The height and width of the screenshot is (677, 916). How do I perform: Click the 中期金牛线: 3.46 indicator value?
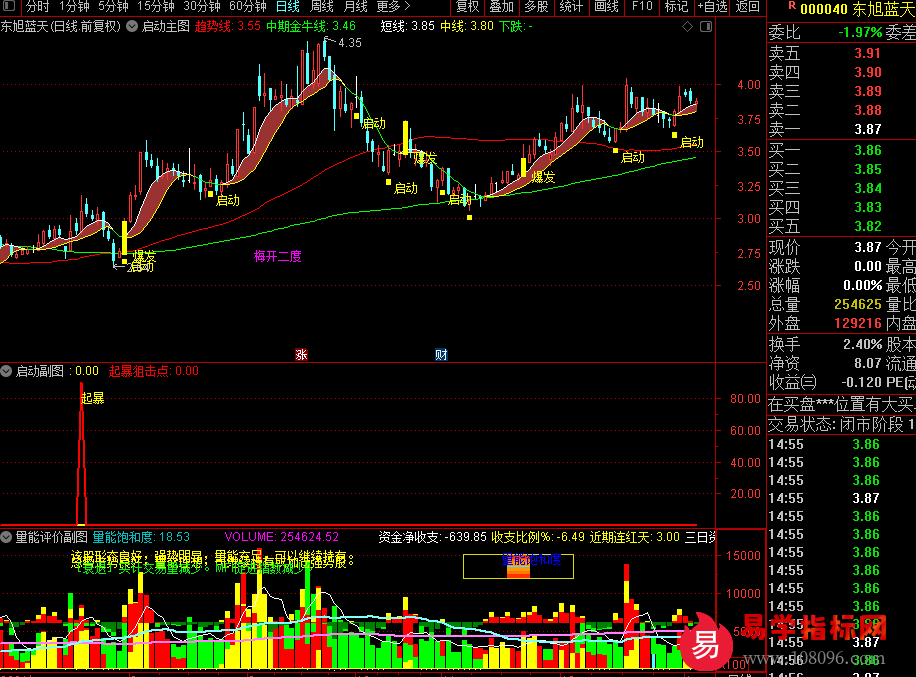[311, 26]
